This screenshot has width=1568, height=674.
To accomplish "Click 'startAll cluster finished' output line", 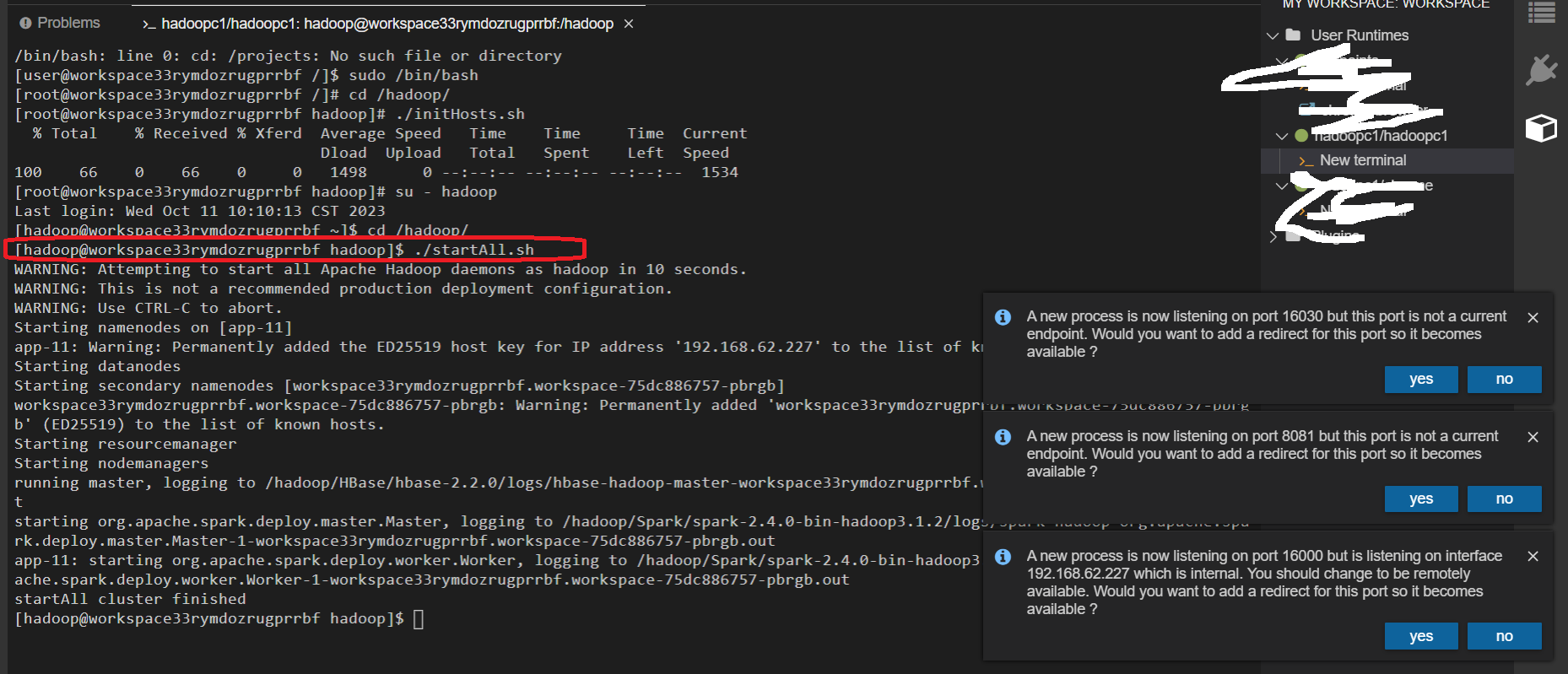I will (x=130, y=599).
